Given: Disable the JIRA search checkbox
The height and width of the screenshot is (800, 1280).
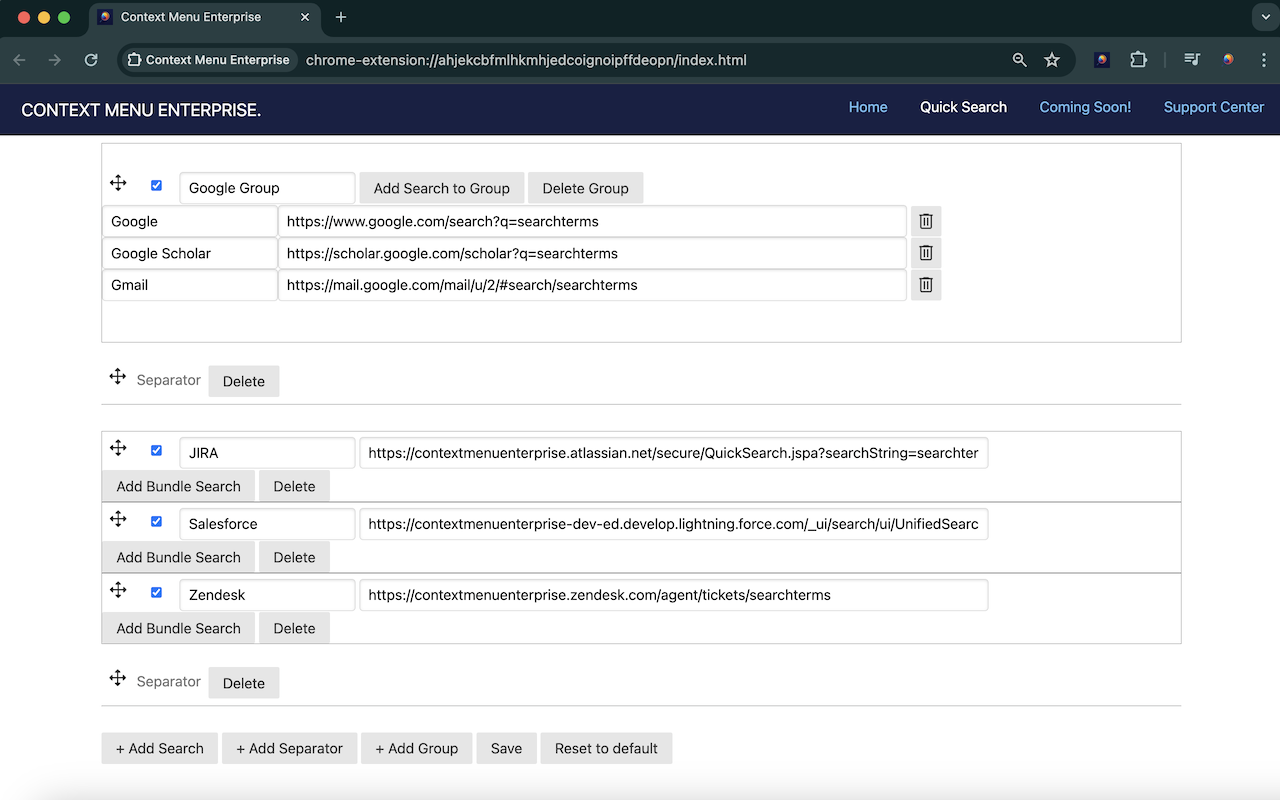Looking at the screenshot, I should pyautogui.click(x=156, y=450).
